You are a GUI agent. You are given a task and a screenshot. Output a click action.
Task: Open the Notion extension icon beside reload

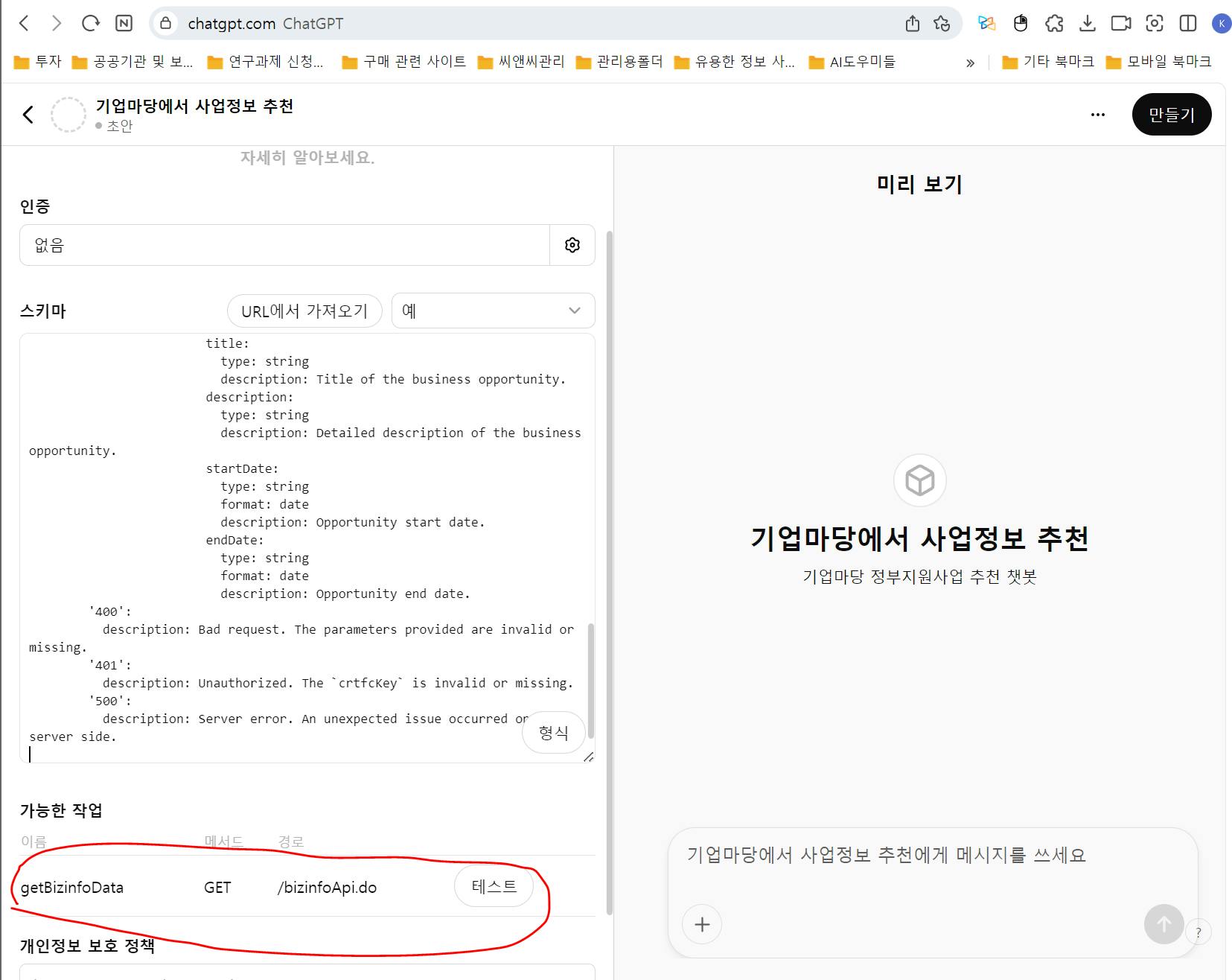124,23
